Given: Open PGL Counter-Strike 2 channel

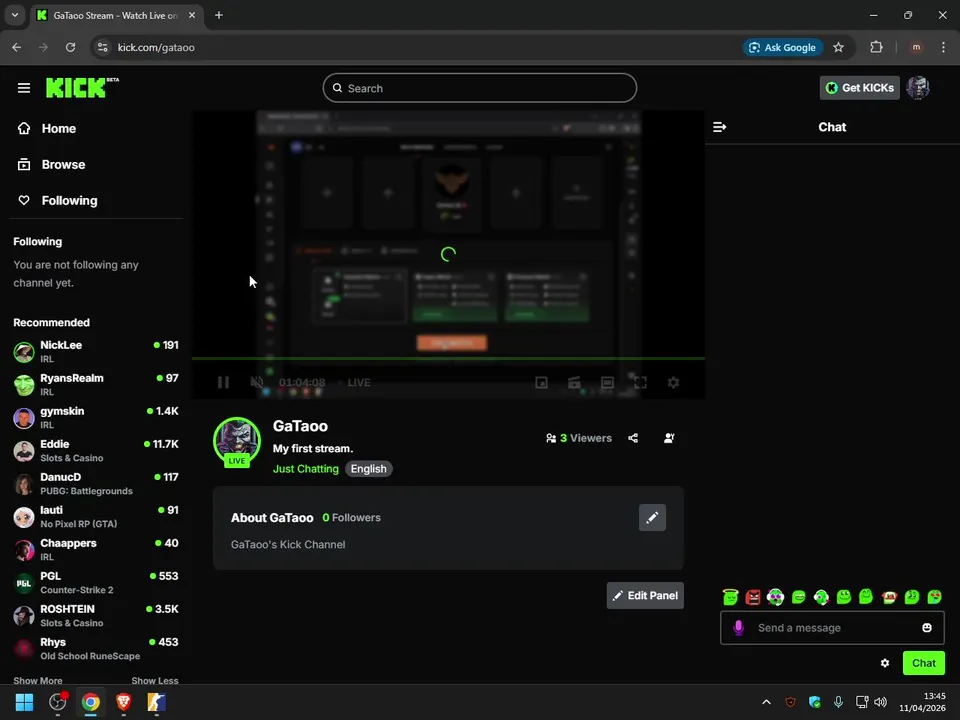Looking at the screenshot, I should [96, 583].
